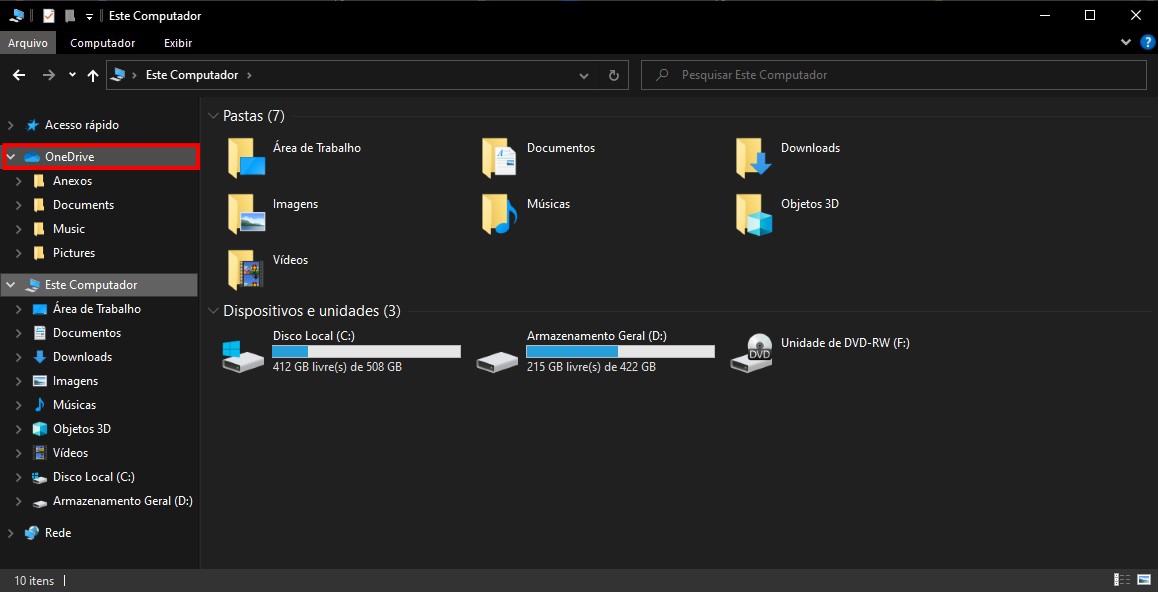Click the Properties checkmark icon in title bar
The image size is (1159, 592).
pyautogui.click(x=49, y=16)
